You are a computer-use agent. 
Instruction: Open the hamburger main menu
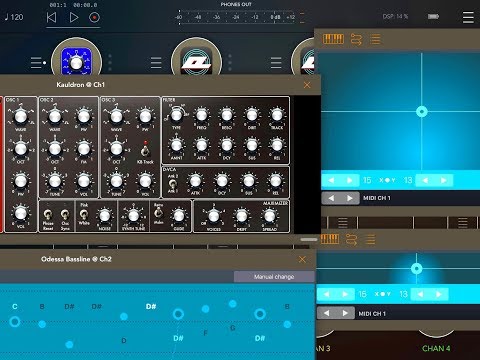point(468,17)
